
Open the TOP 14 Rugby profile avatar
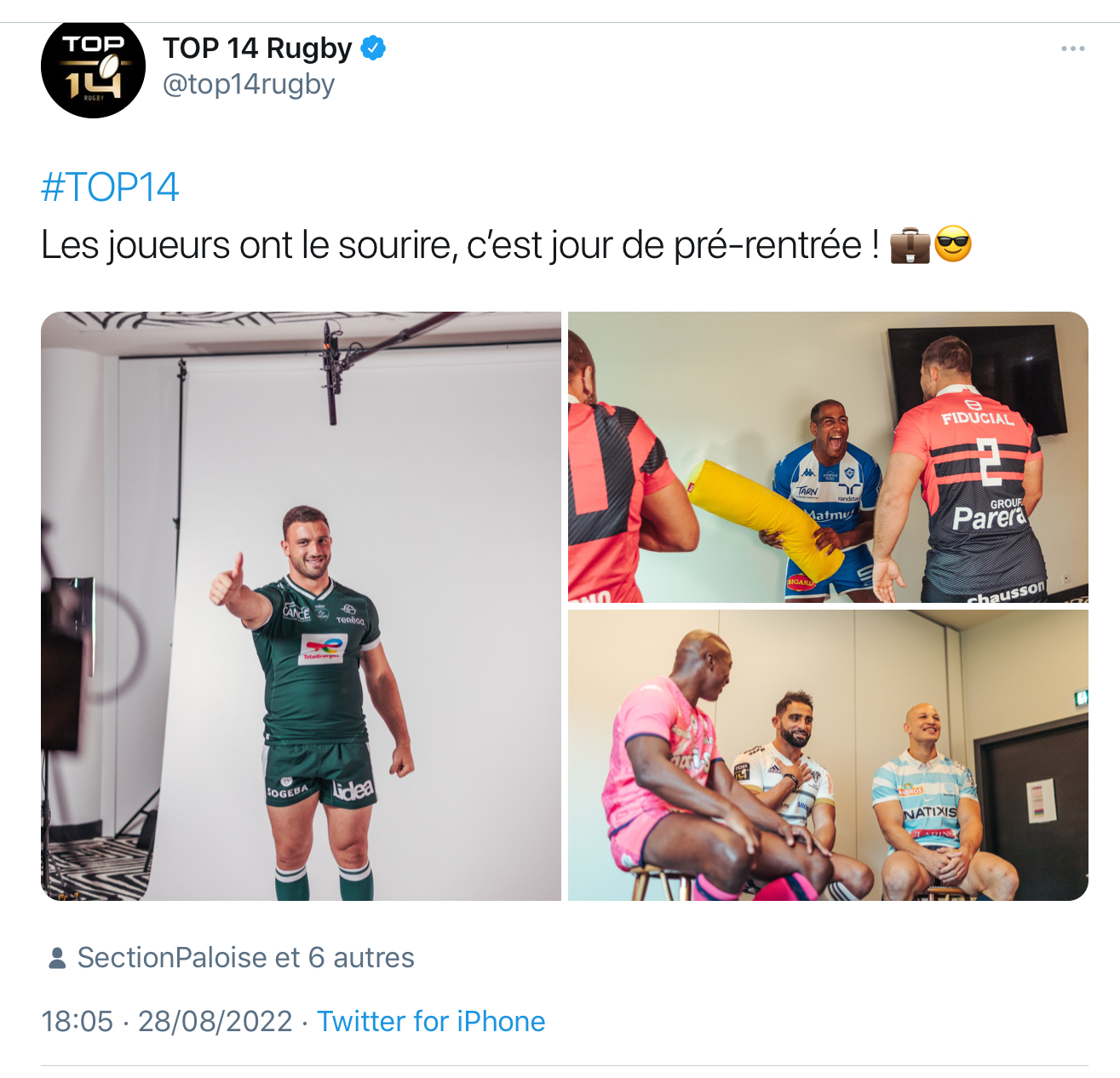point(93,67)
